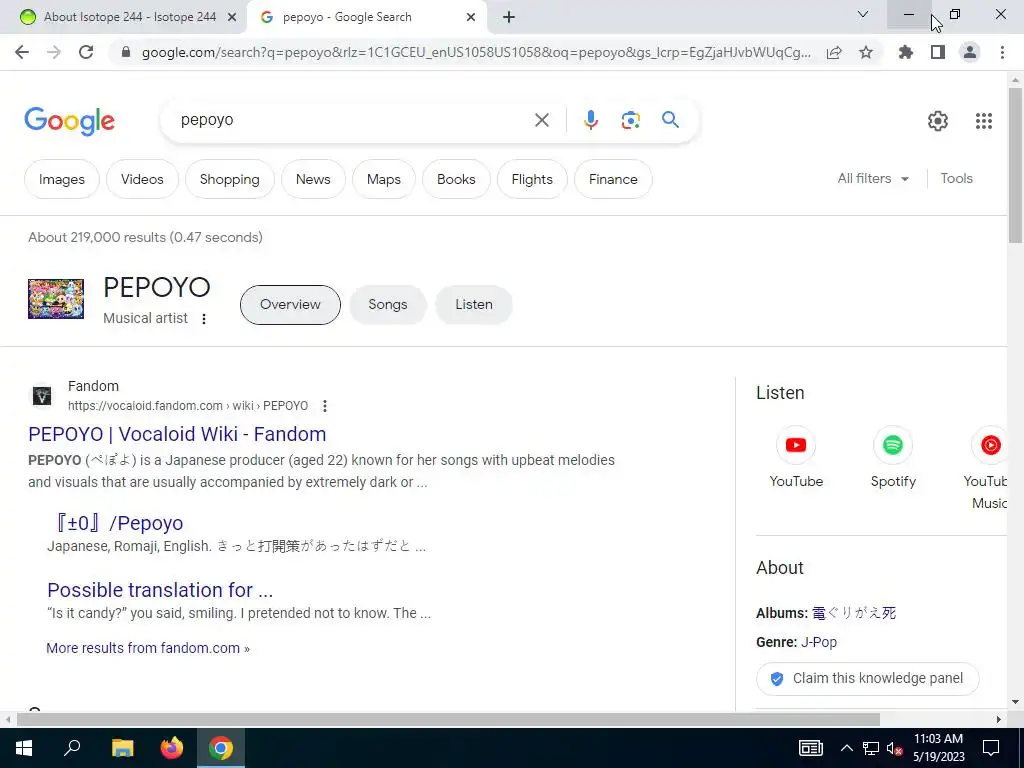Screen dimensions: 1024x768
Task: Click the vertical page scrollbar thumb
Action: pyautogui.click(x=1015, y=165)
